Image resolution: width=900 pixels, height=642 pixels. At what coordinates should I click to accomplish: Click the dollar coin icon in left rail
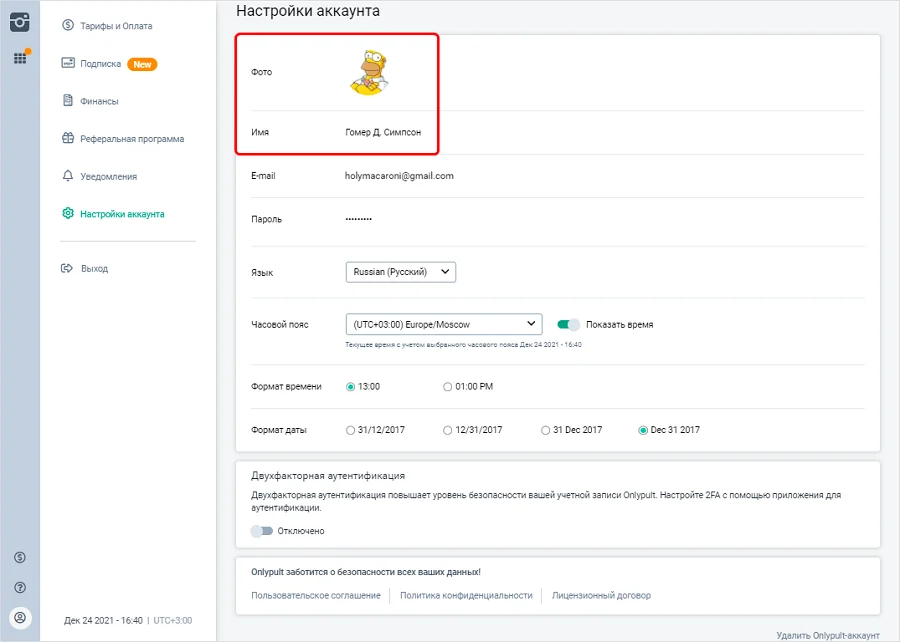19,557
